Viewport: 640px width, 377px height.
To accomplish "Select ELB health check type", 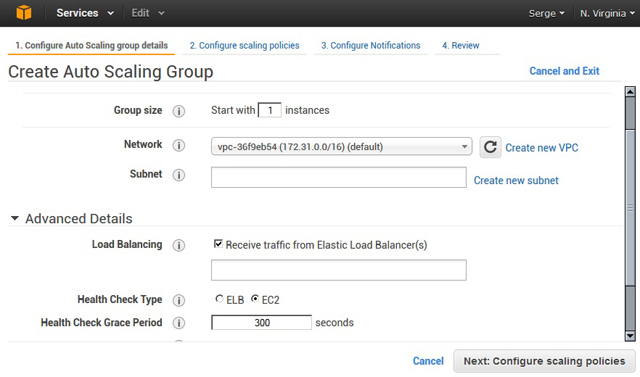I will 219,299.
